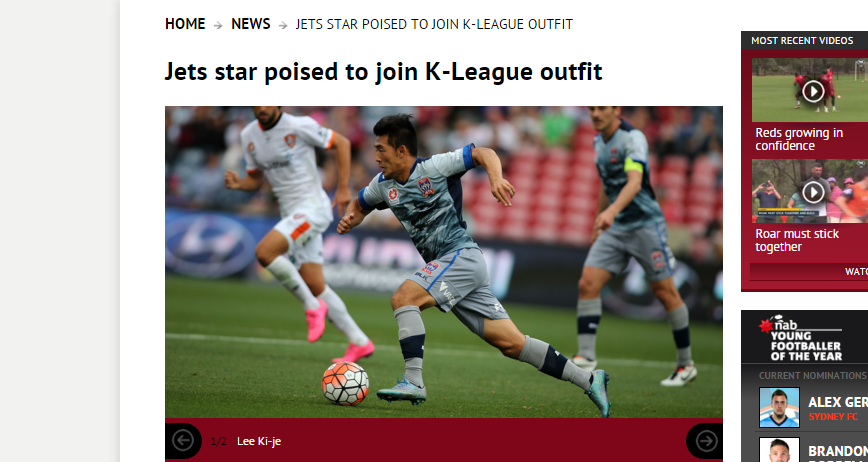Click the main Lee Ki-je match photo
This screenshot has width=868, height=462.
pos(444,262)
